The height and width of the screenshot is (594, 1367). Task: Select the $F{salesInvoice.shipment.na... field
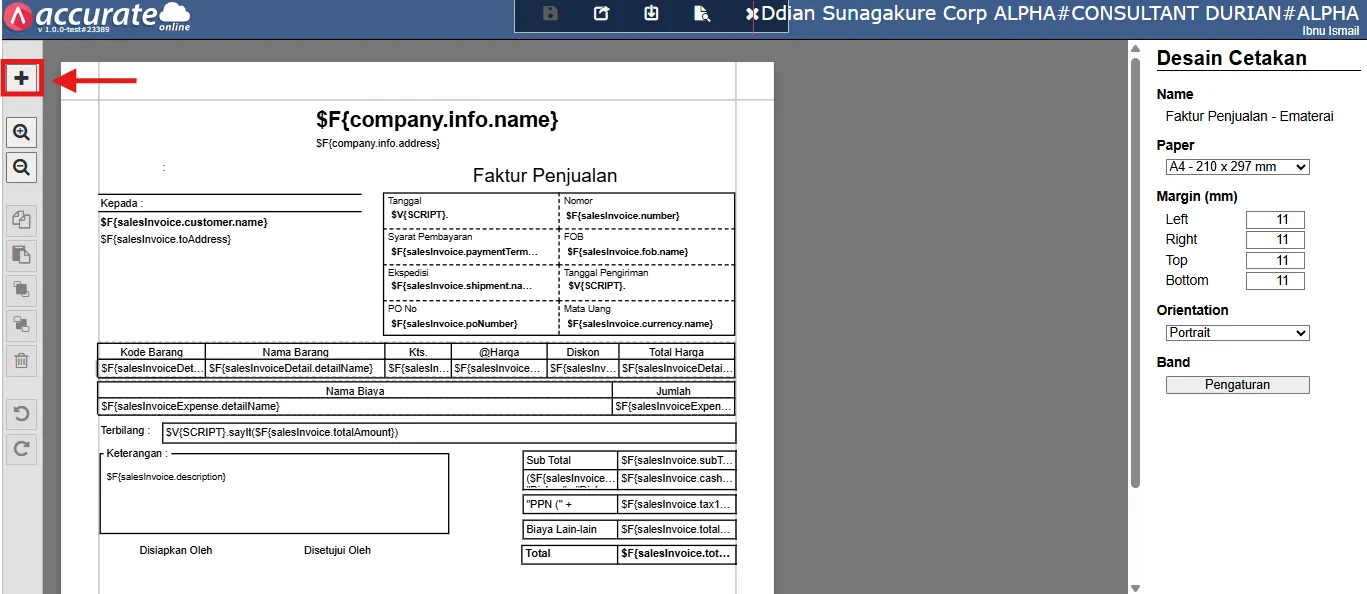pos(462,286)
